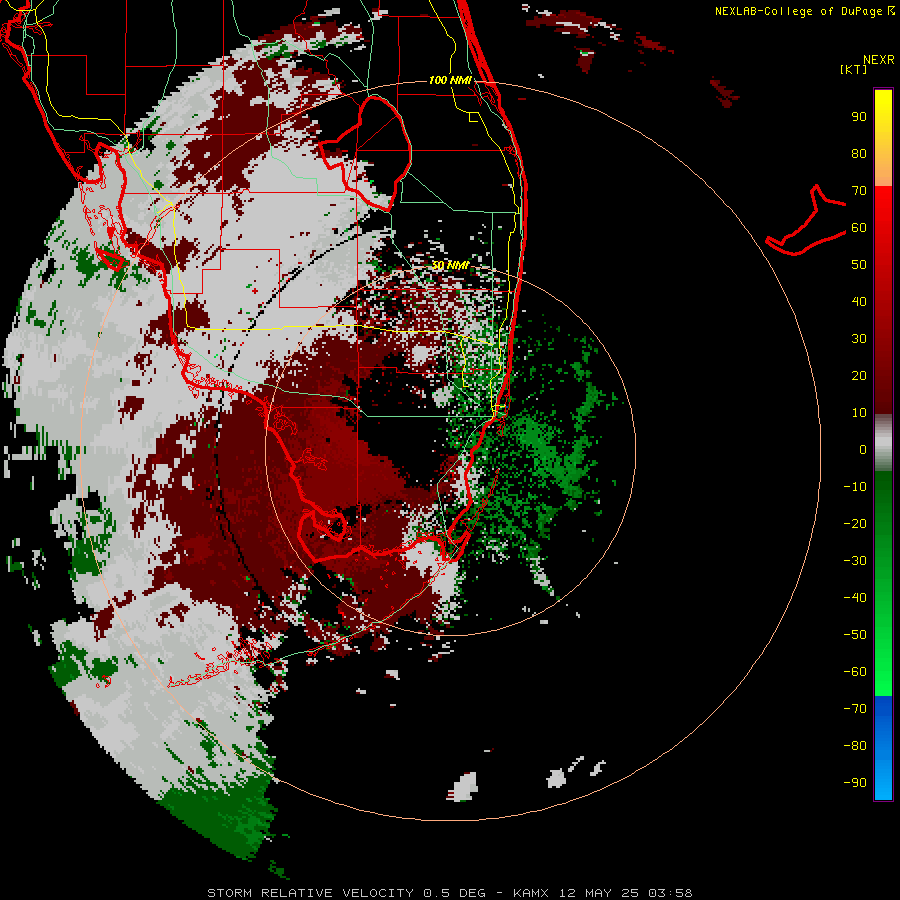Click the 20 value on velocity scale

pyautogui.click(x=859, y=375)
